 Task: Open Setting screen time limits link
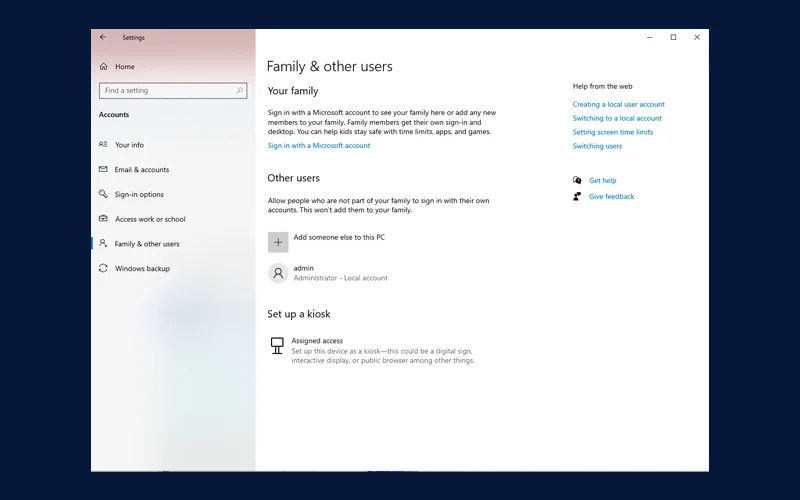613,132
